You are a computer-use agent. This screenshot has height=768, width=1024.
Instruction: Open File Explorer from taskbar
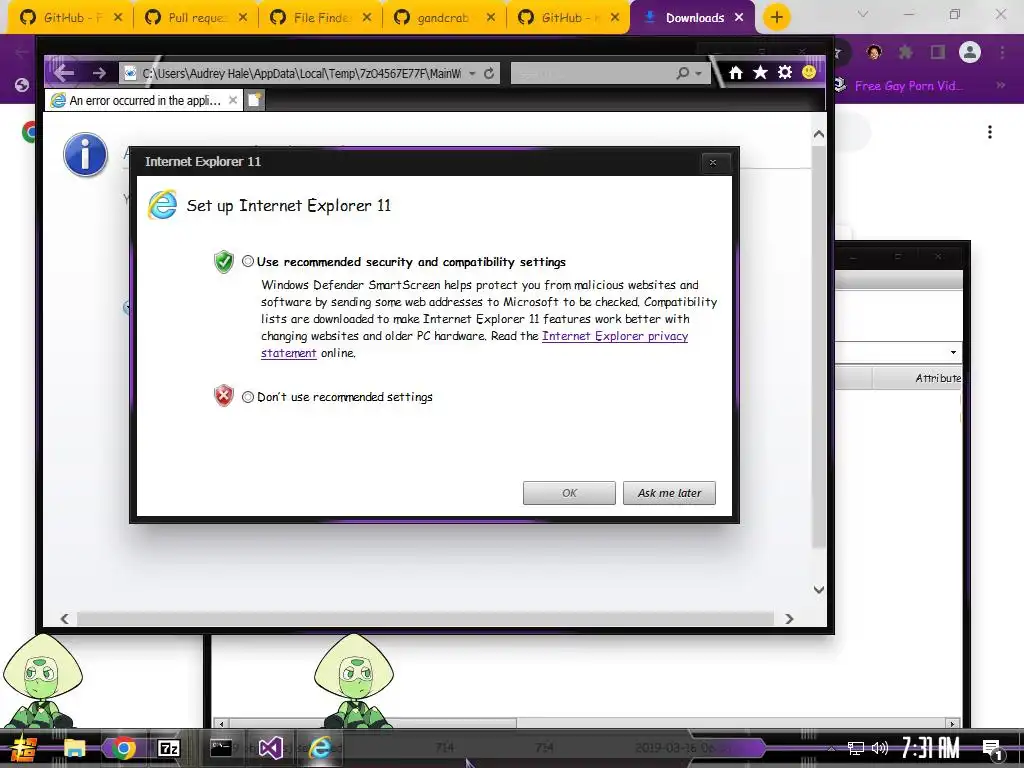[x=74, y=748]
